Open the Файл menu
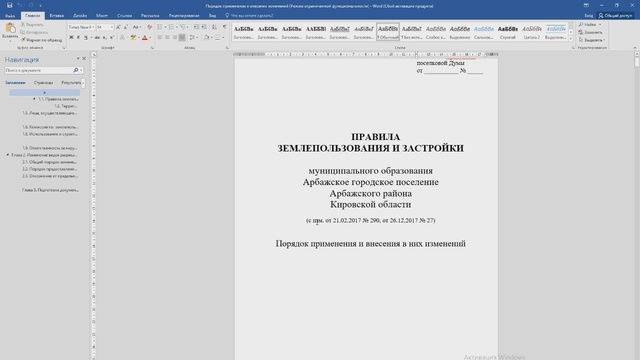 (10, 16)
